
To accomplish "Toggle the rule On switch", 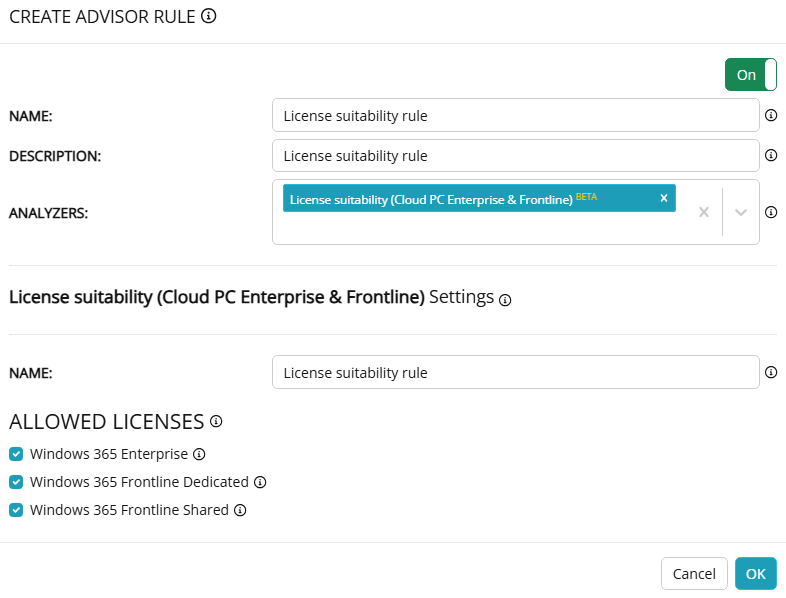I will coord(750,75).
